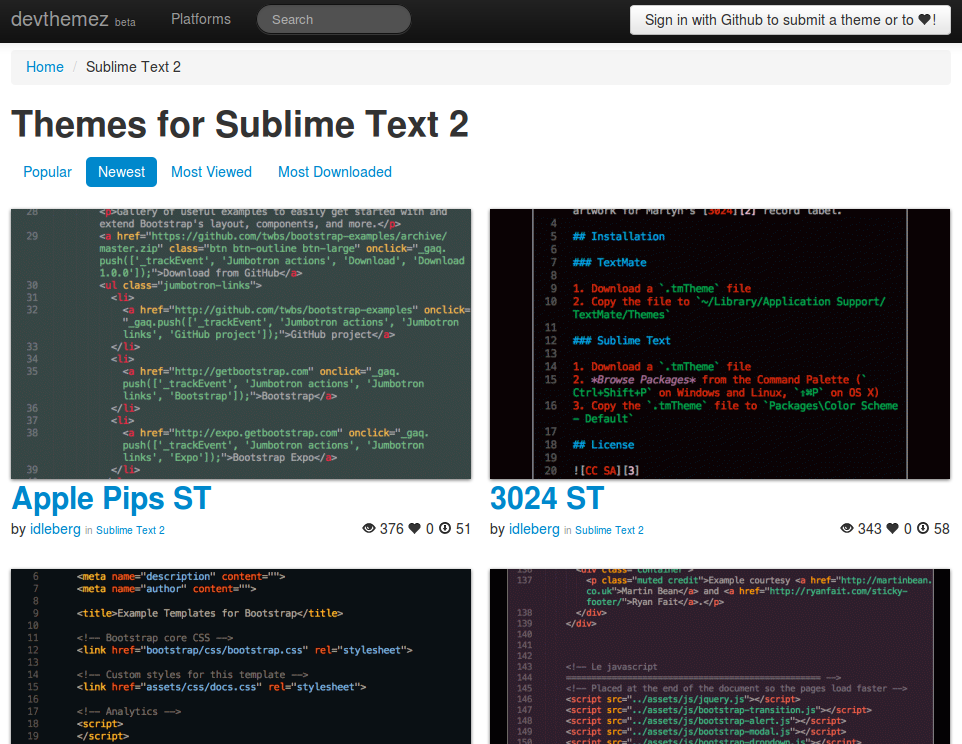Open the Most Downloaded tab
This screenshot has width=962, height=744.
click(335, 172)
